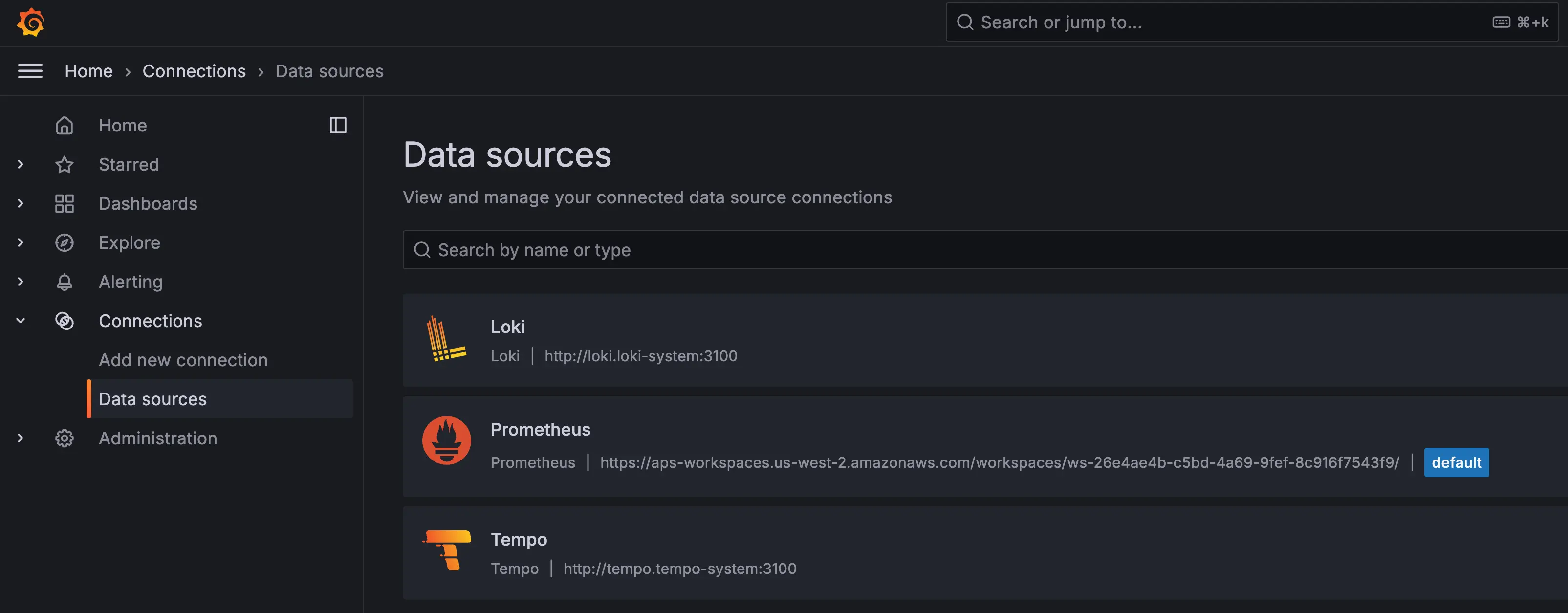Toggle the hamburger menu button

pyautogui.click(x=30, y=71)
